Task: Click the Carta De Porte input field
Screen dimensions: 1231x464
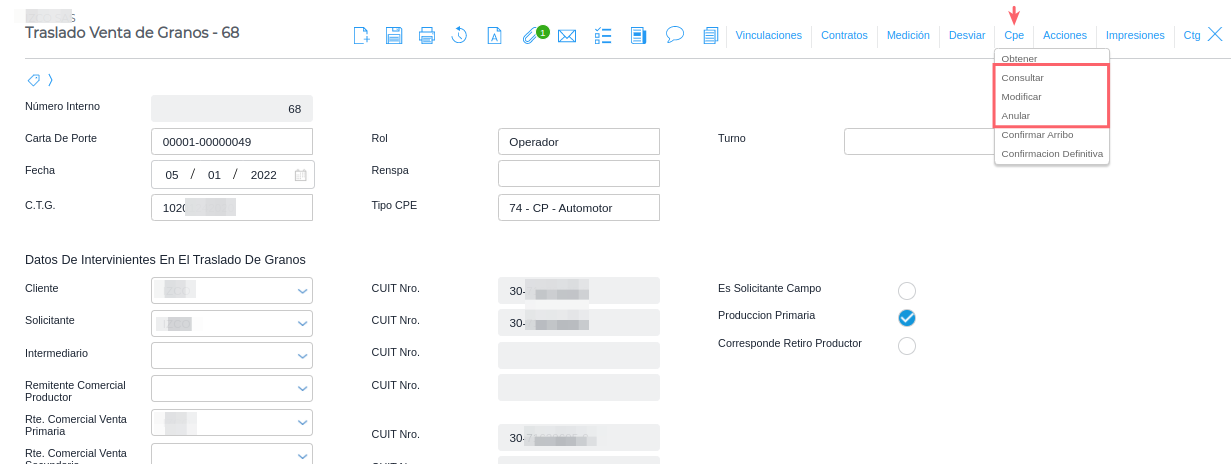Action: pos(232,142)
